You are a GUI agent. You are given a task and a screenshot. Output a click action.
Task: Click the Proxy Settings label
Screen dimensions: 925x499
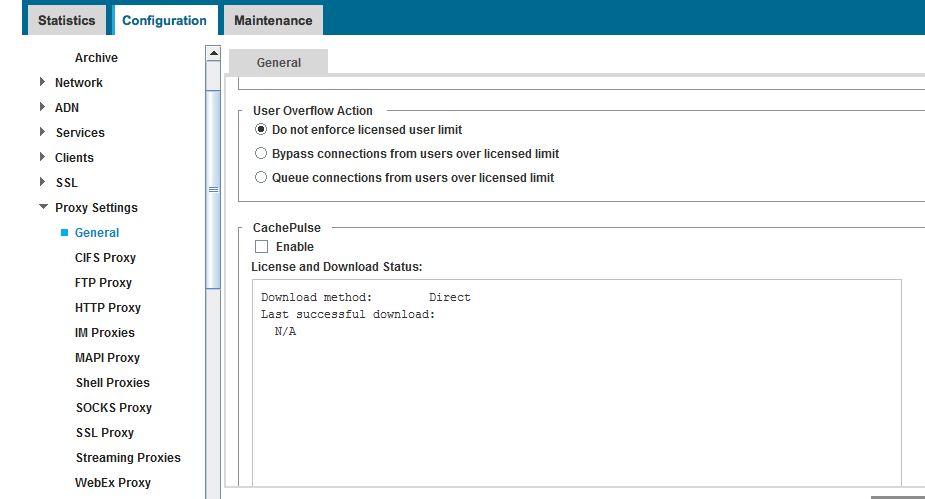96,208
